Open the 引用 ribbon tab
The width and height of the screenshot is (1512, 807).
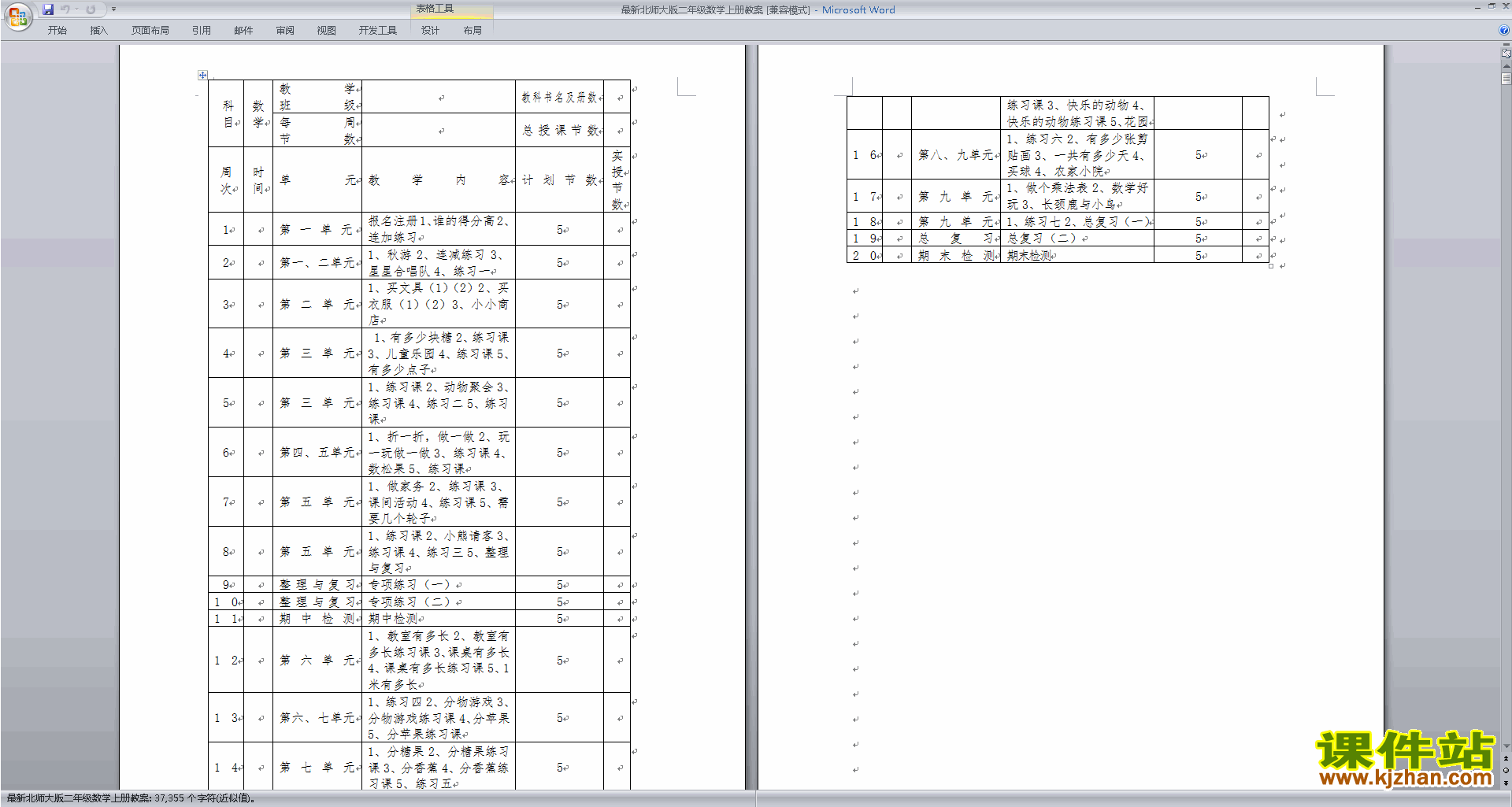pos(202,31)
